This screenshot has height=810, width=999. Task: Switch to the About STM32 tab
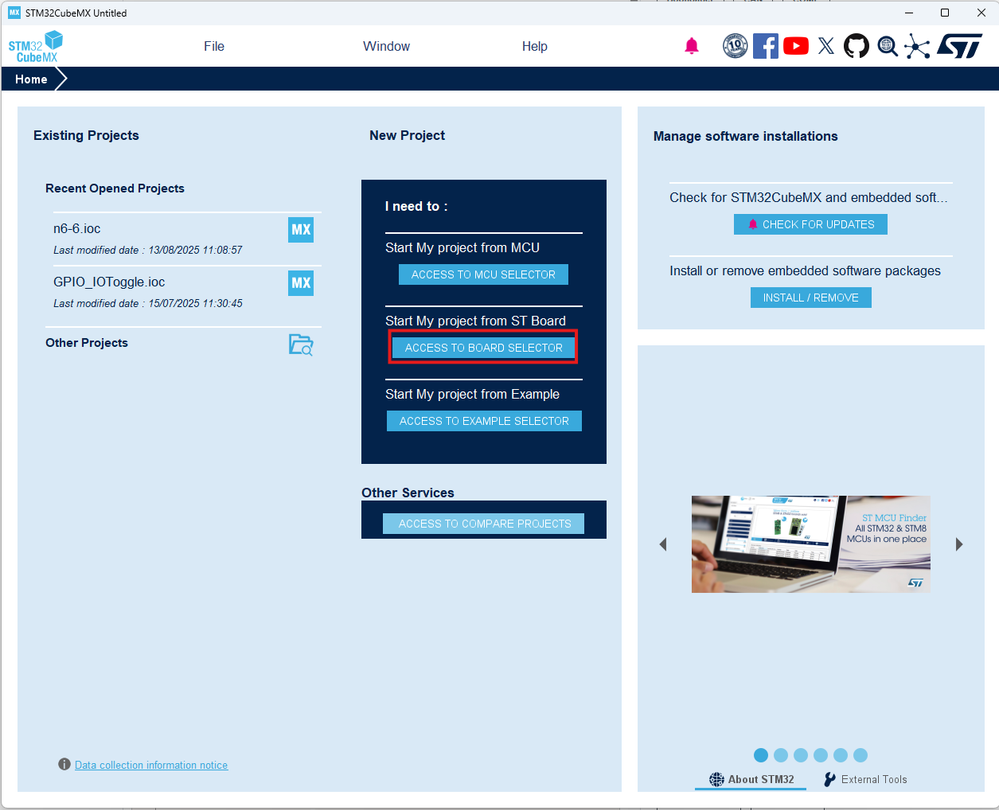751,779
